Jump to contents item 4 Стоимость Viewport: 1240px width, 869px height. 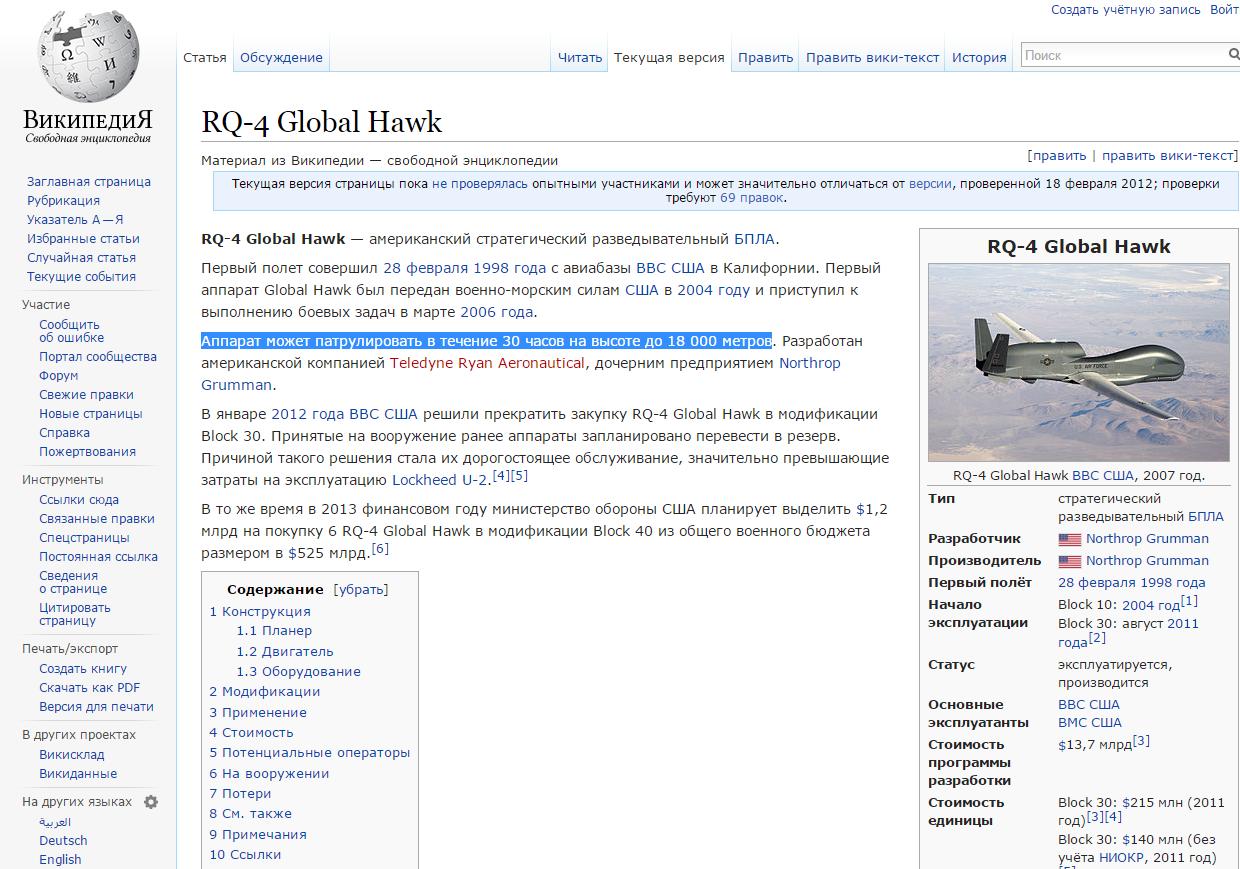click(x=252, y=733)
